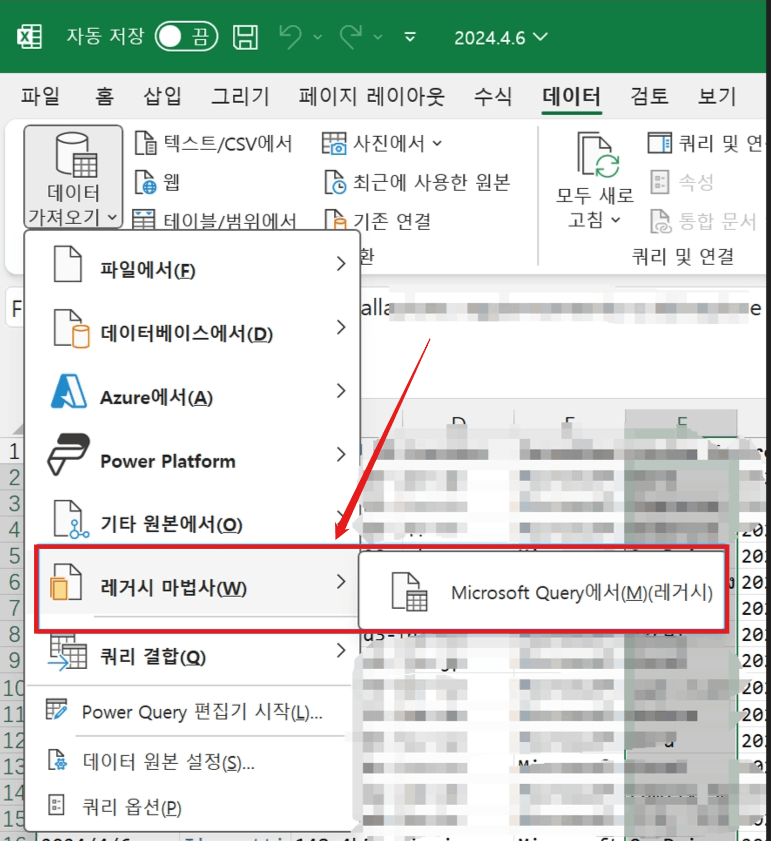771x841 pixels.
Task: Click 기존 연결 button
Action: tap(378, 220)
